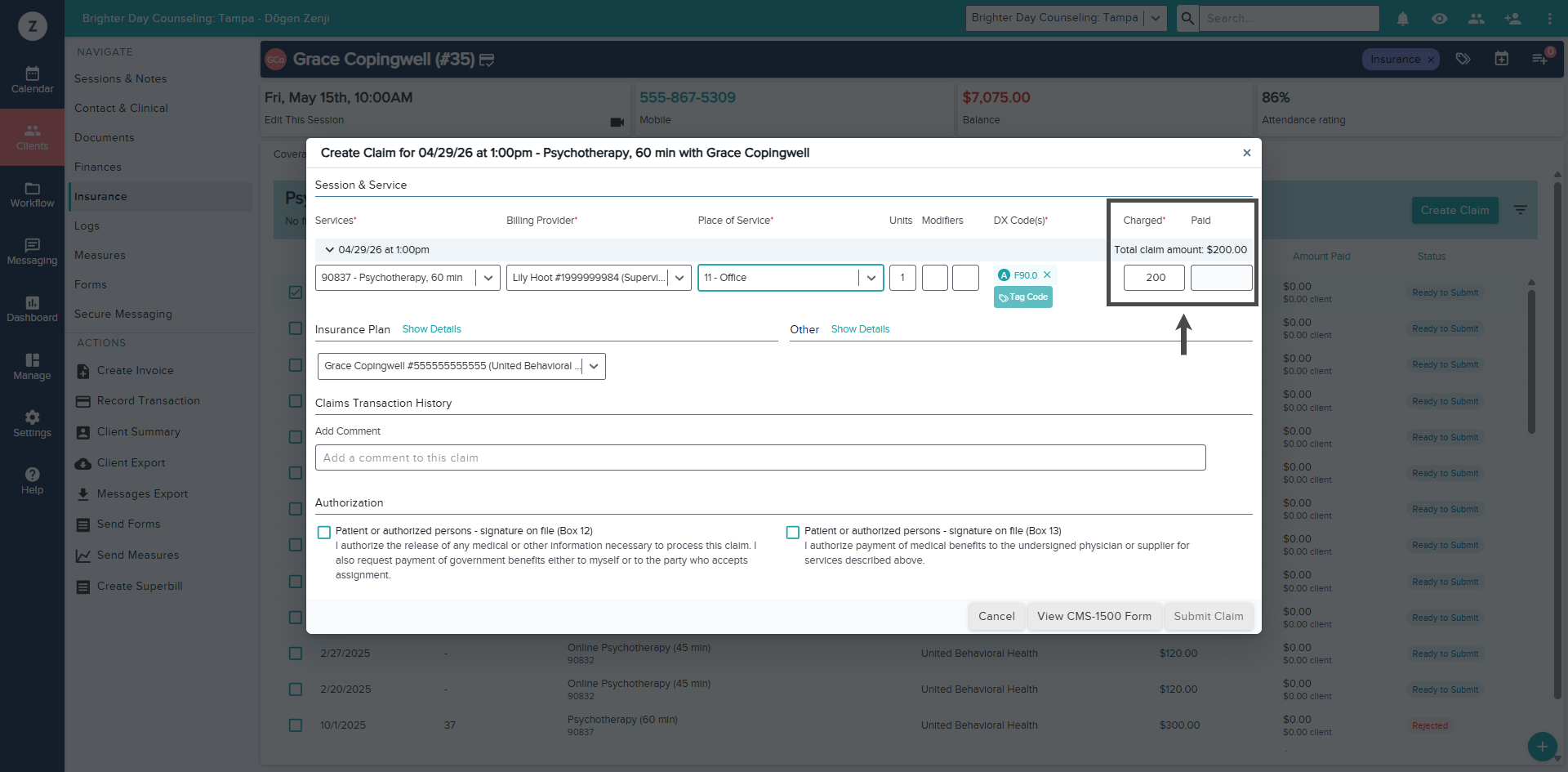1568x772 pixels.
Task: Close the Create Claim dialog
Action: (1247, 153)
